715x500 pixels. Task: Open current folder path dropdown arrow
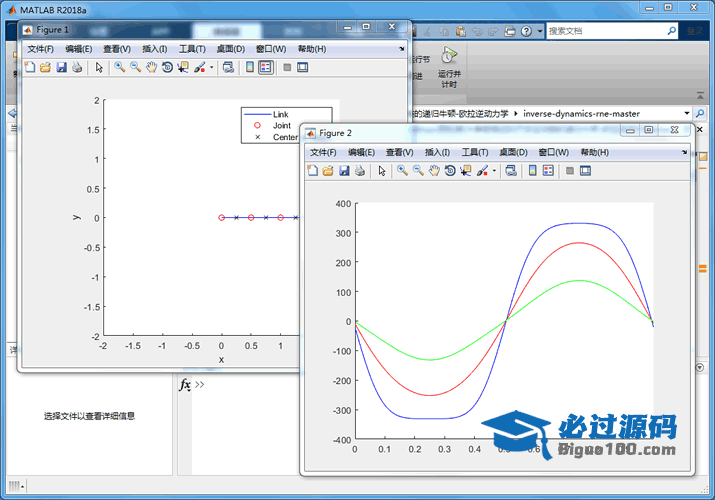click(x=686, y=113)
